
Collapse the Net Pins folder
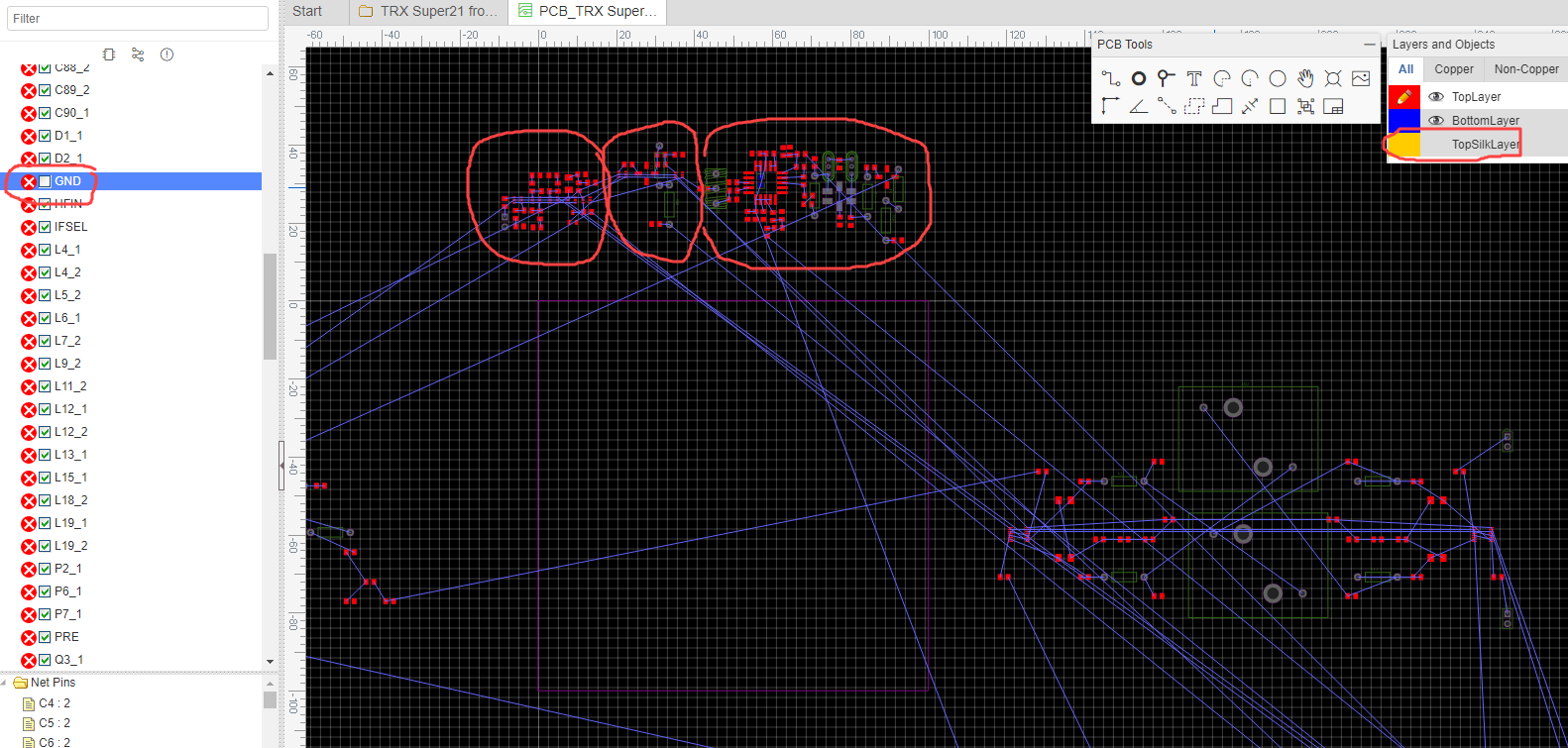click(6, 683)
